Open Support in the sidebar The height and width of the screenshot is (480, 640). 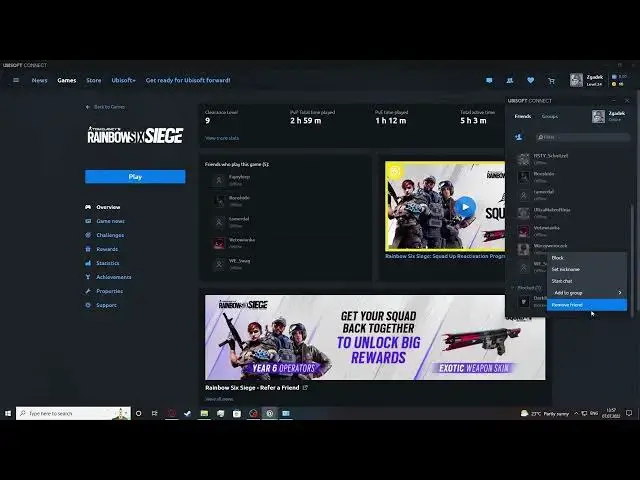click(x=106, y=305)
